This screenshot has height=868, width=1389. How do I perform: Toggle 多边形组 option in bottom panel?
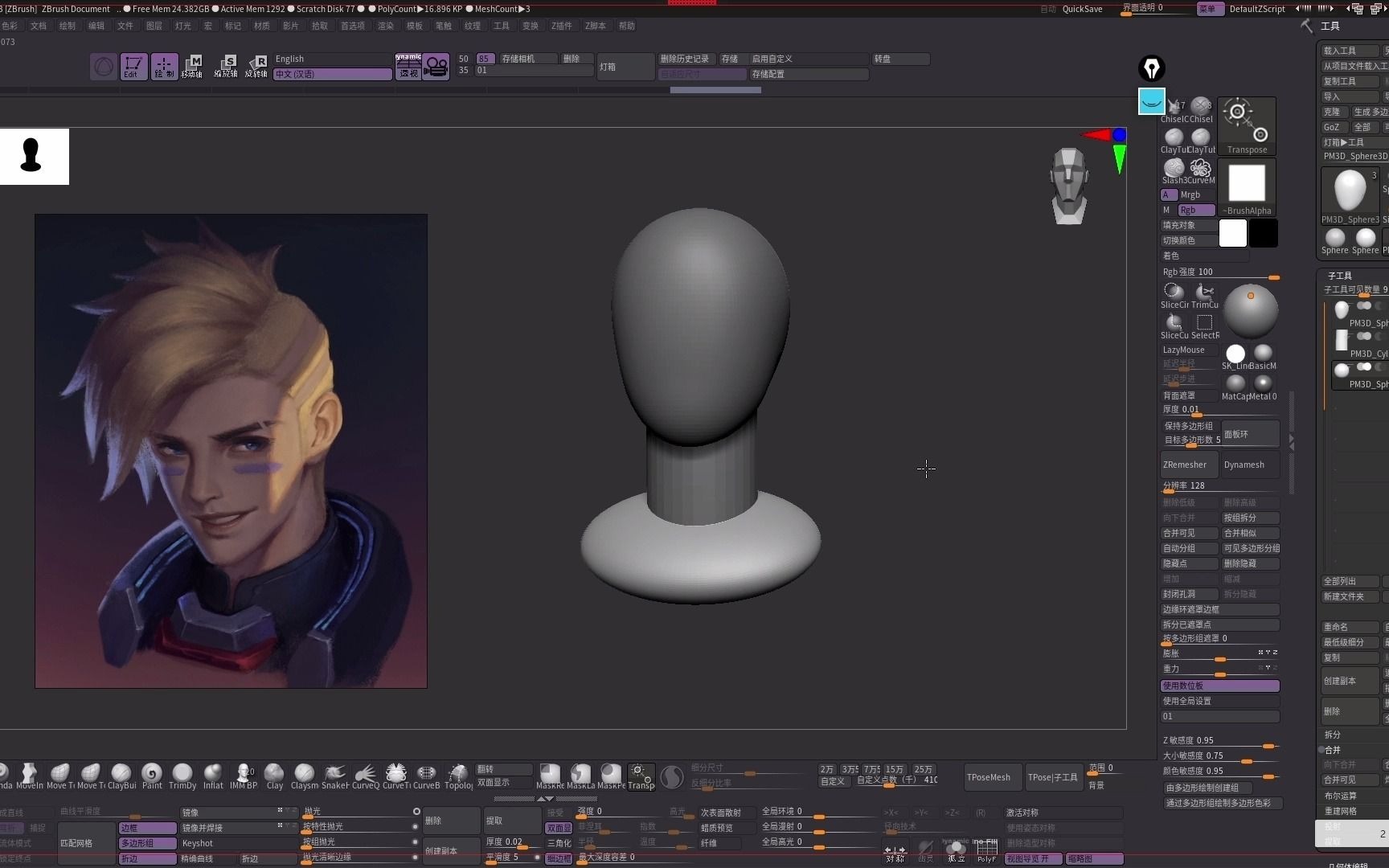coord(148,843)
